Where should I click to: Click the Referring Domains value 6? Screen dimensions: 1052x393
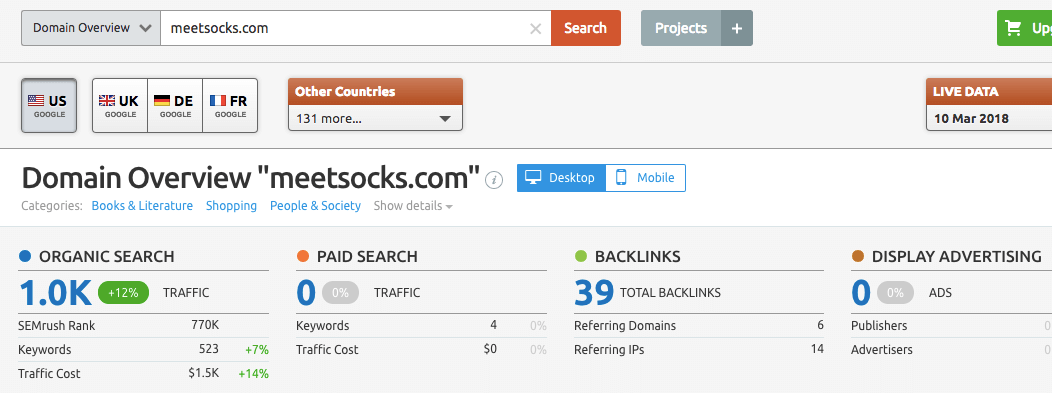tap(821, 326)
